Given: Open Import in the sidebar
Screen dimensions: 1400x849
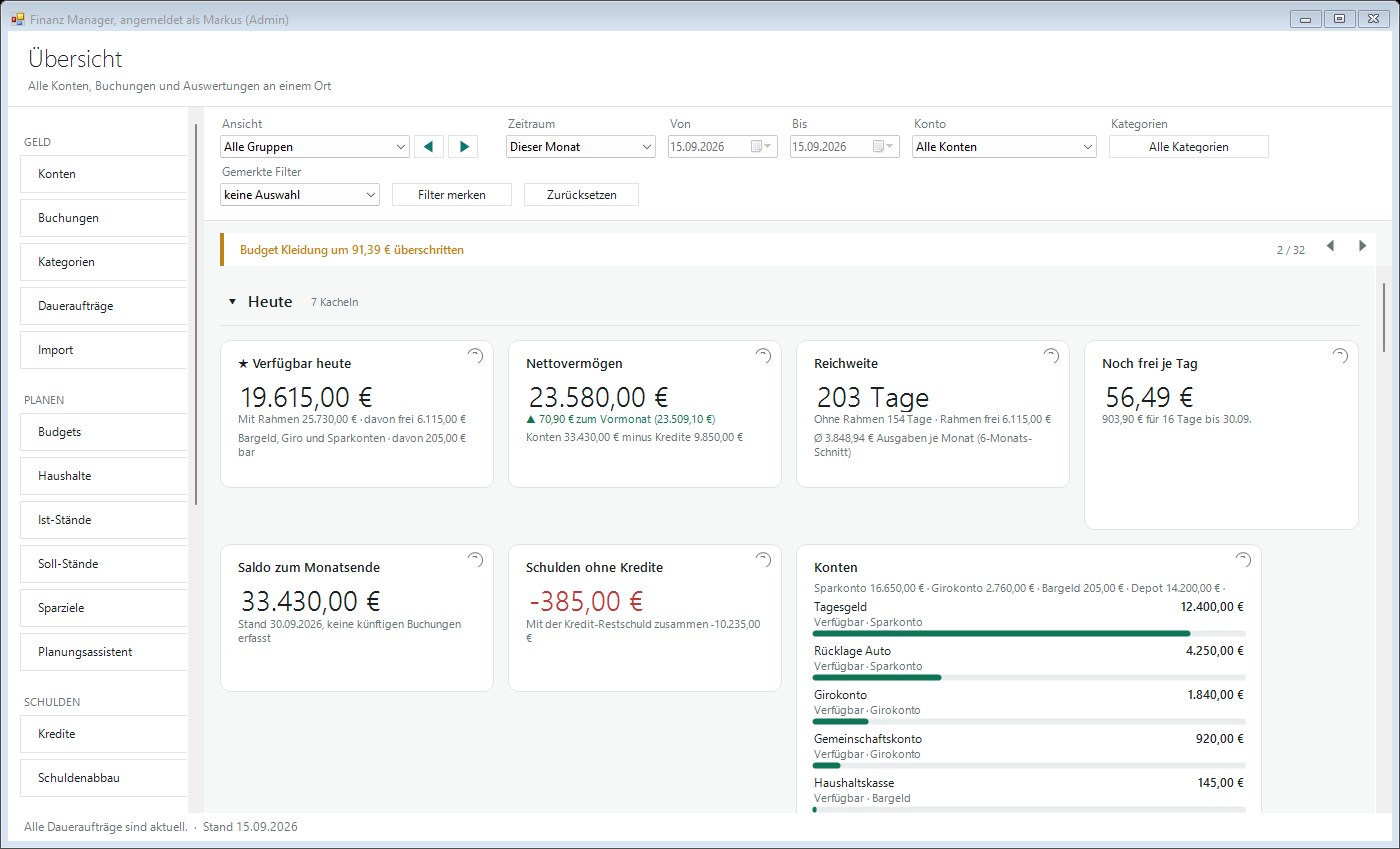Looking at the screenshot, I should (103, 350).
